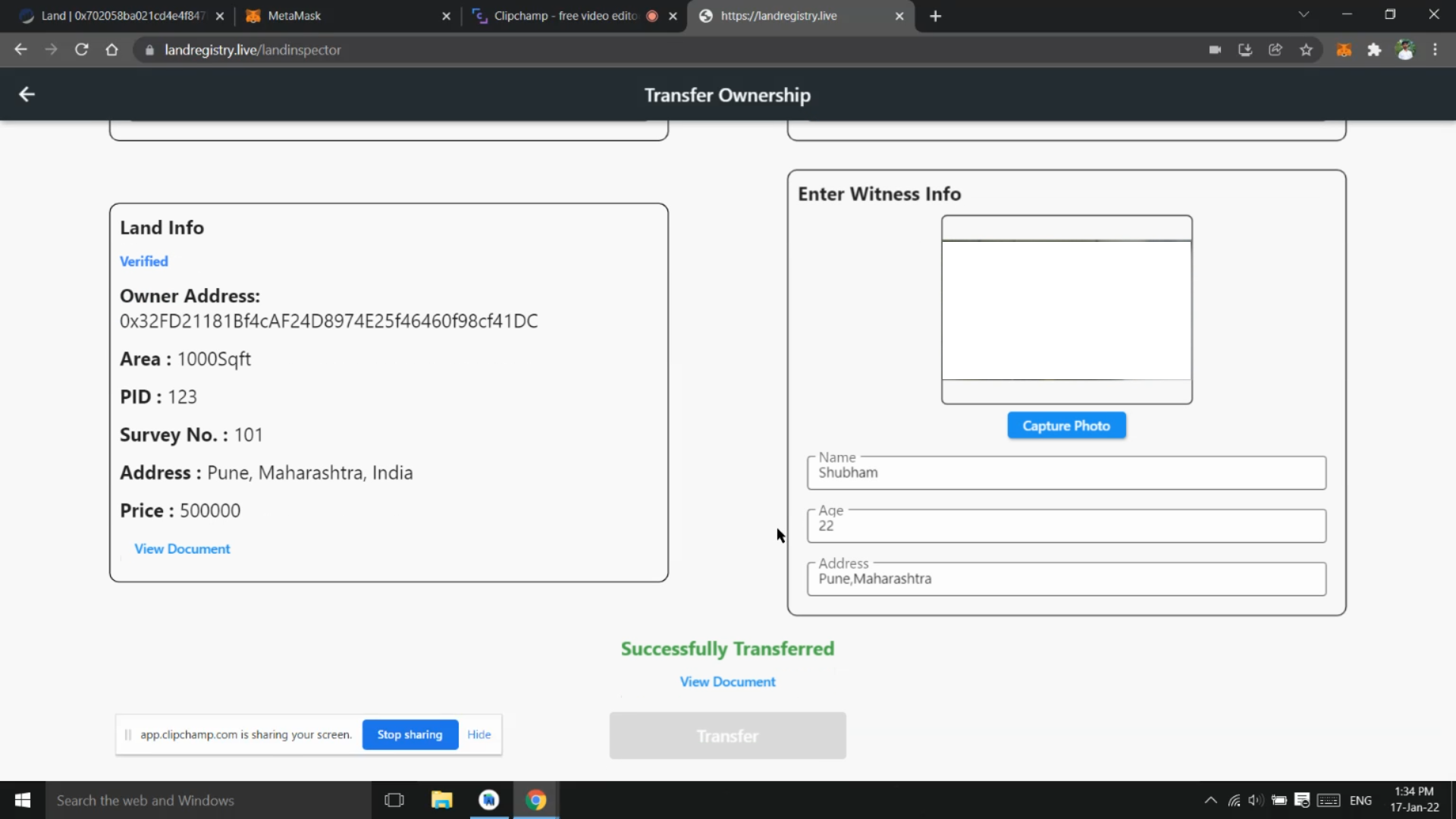Image resolution: width=1456 pixels, height=819 pixels.
Task: Open File Explorer from the taskbar
Action: [x=441, y=800]
